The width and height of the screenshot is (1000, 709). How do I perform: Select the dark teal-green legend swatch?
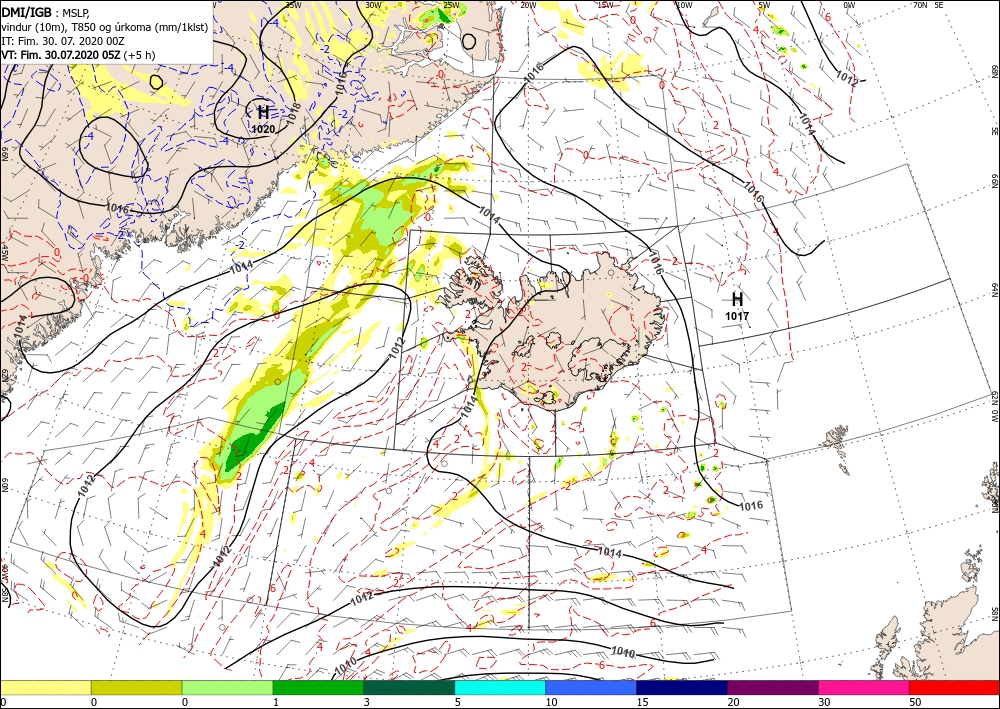click(409, 687)
